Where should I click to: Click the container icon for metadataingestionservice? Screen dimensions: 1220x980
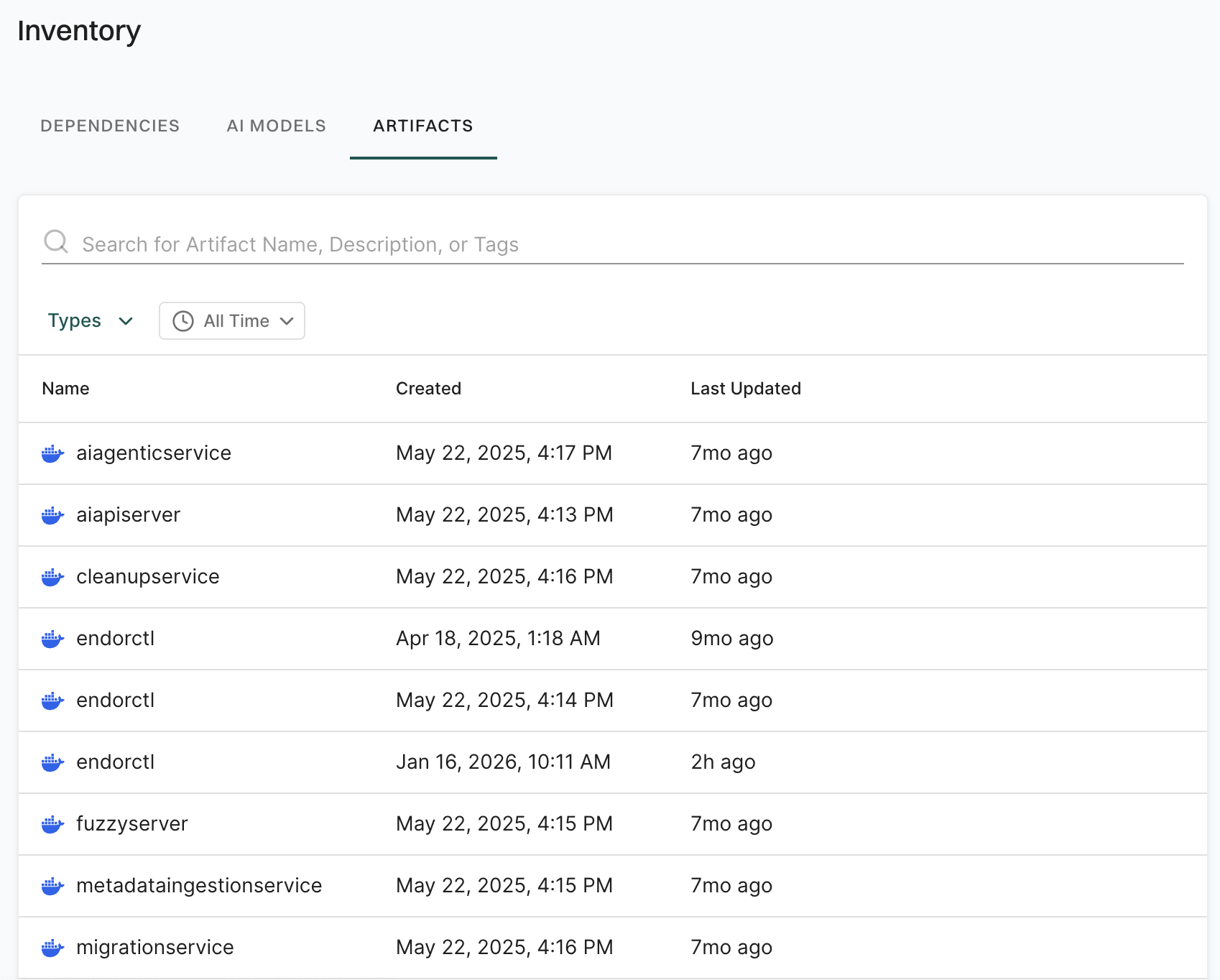(52, 886)
